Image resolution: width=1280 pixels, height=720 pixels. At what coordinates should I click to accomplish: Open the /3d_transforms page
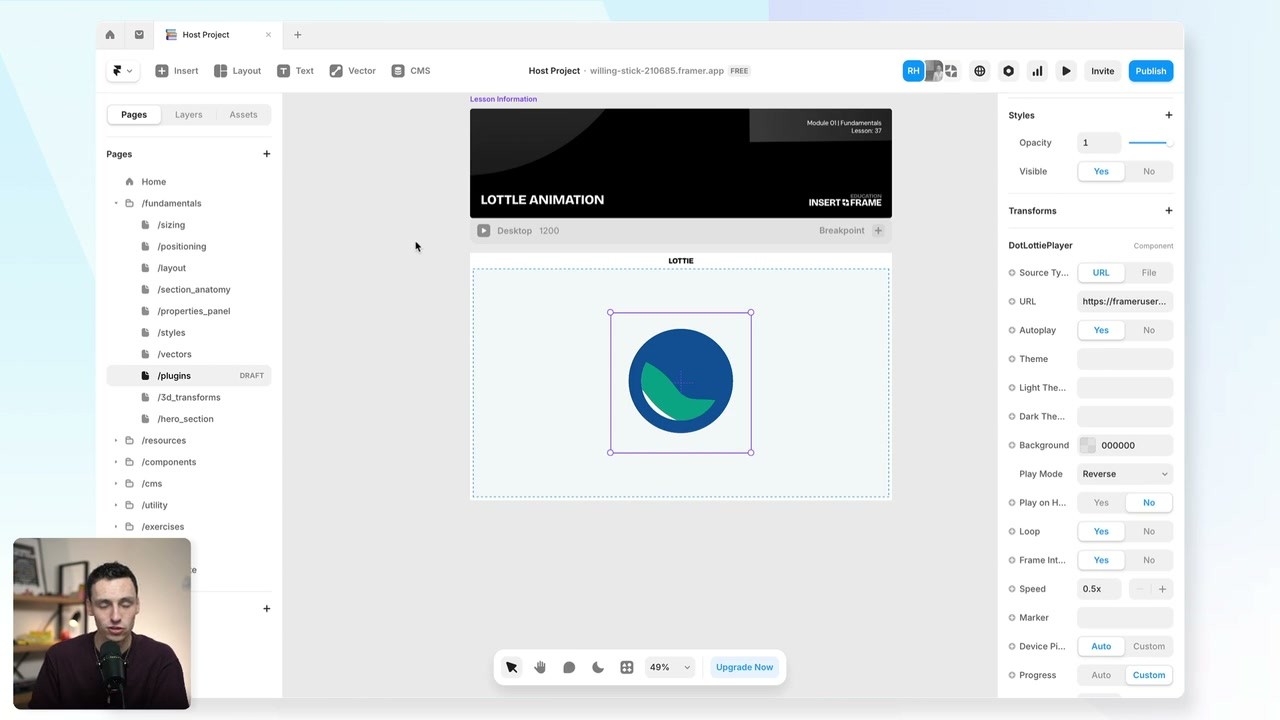click(x=189, y=398)
